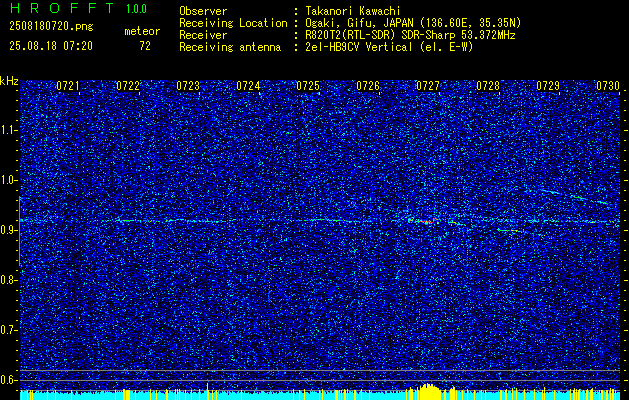The width and height of the screenshot is (629, 400).
Task: Click time marker 0730
Action: click(x=608, y=86)
